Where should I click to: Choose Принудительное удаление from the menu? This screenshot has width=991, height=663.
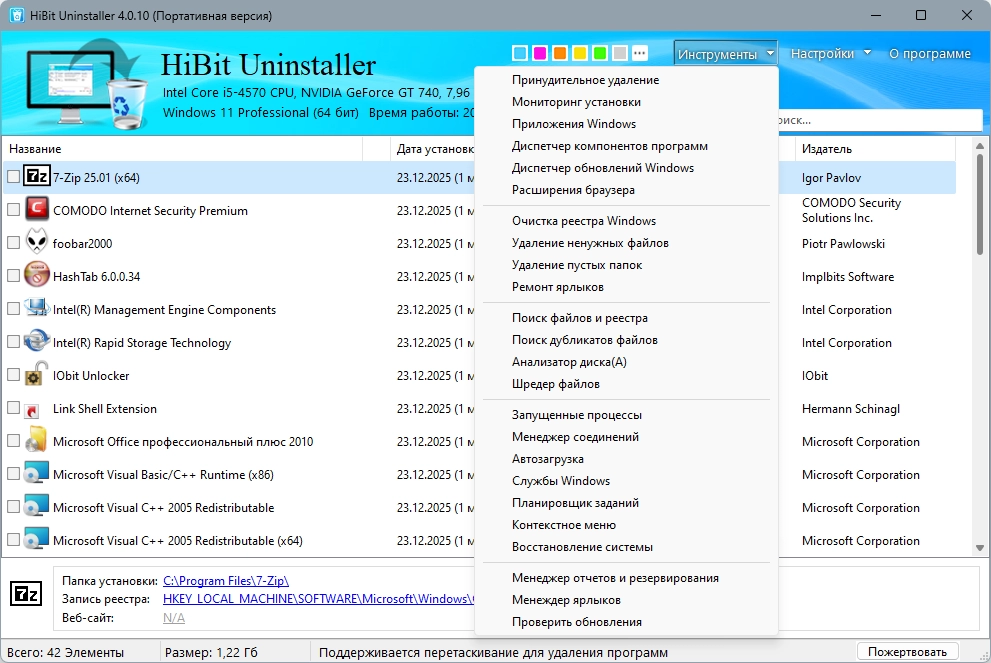coord(585,80)
